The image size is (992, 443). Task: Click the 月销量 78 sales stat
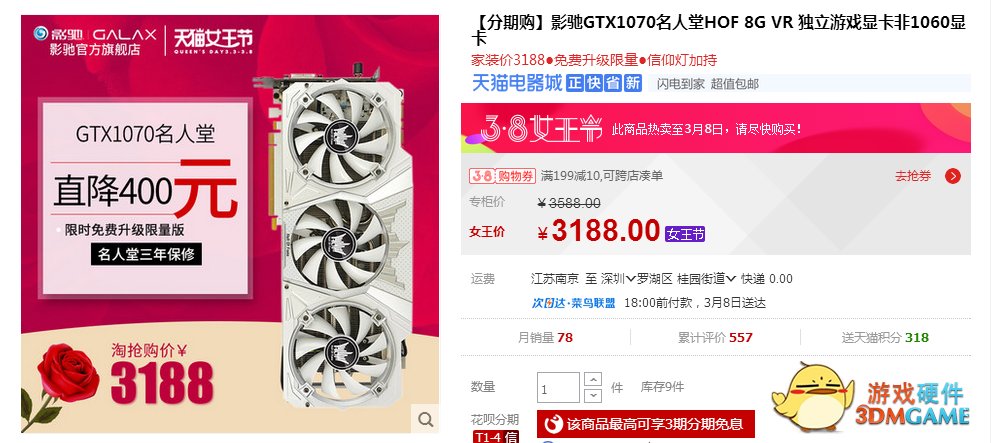tap(545, 337)
